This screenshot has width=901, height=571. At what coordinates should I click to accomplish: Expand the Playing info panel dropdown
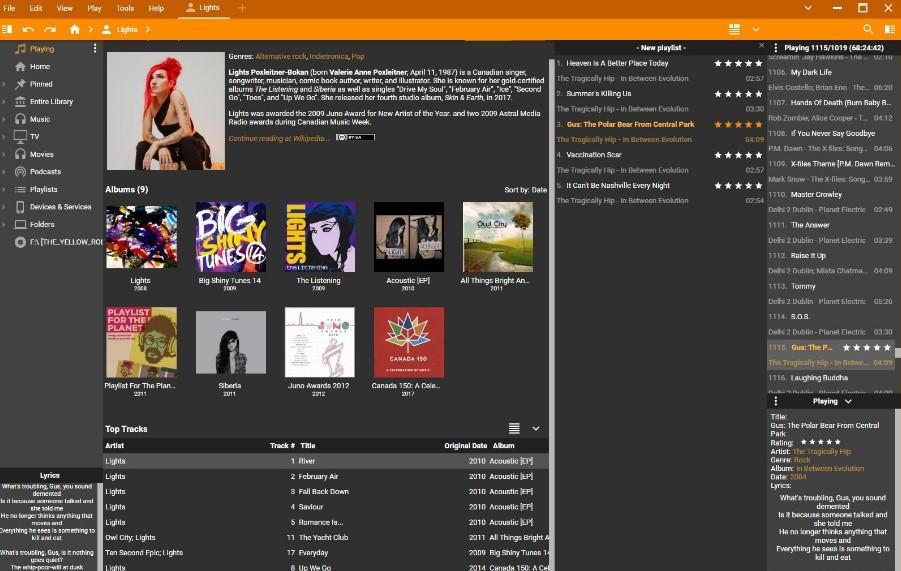[x=848, y=402]
